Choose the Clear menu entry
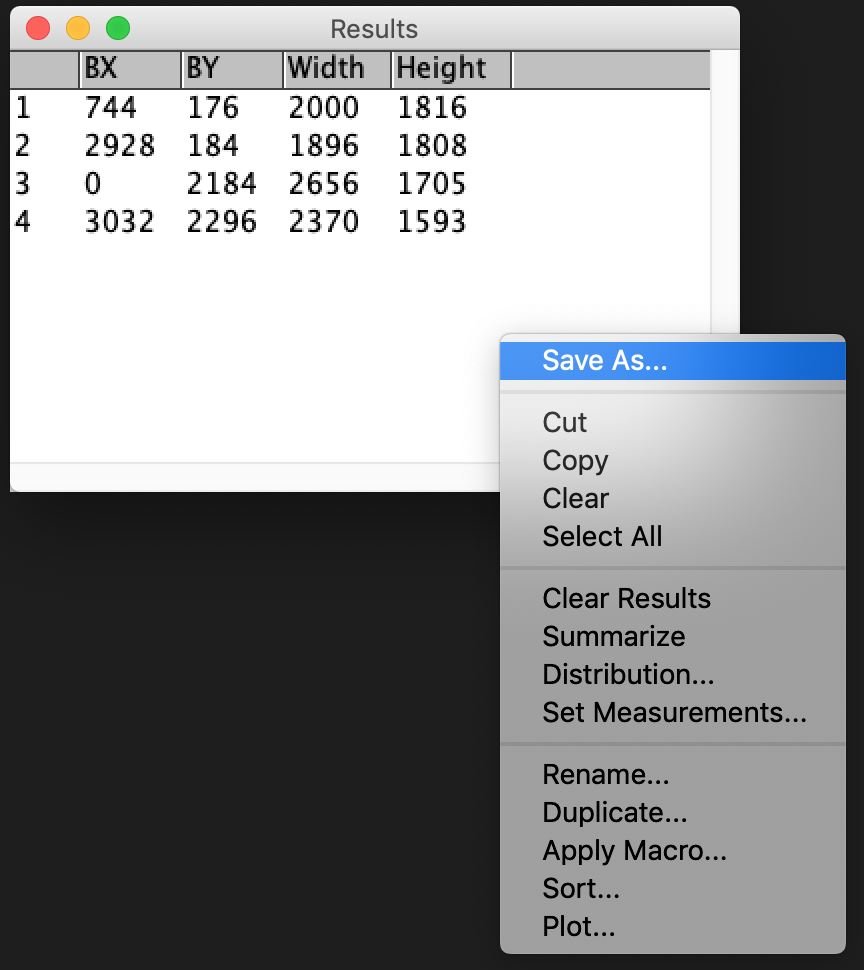 tap(575, 499)
